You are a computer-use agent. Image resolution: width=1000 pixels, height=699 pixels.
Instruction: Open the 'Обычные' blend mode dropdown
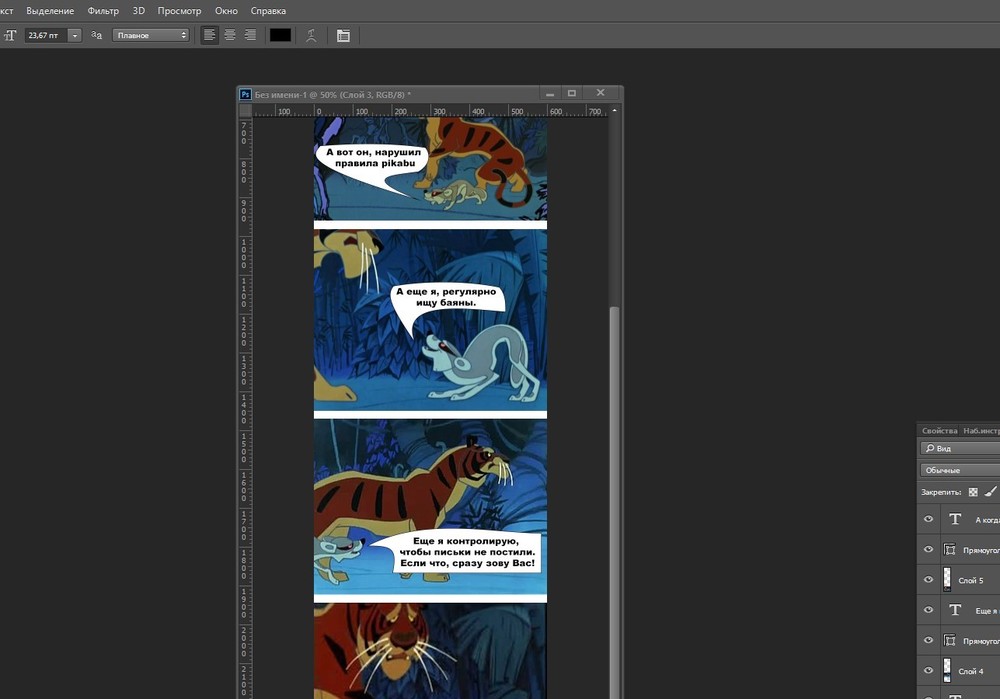point(960,470)
